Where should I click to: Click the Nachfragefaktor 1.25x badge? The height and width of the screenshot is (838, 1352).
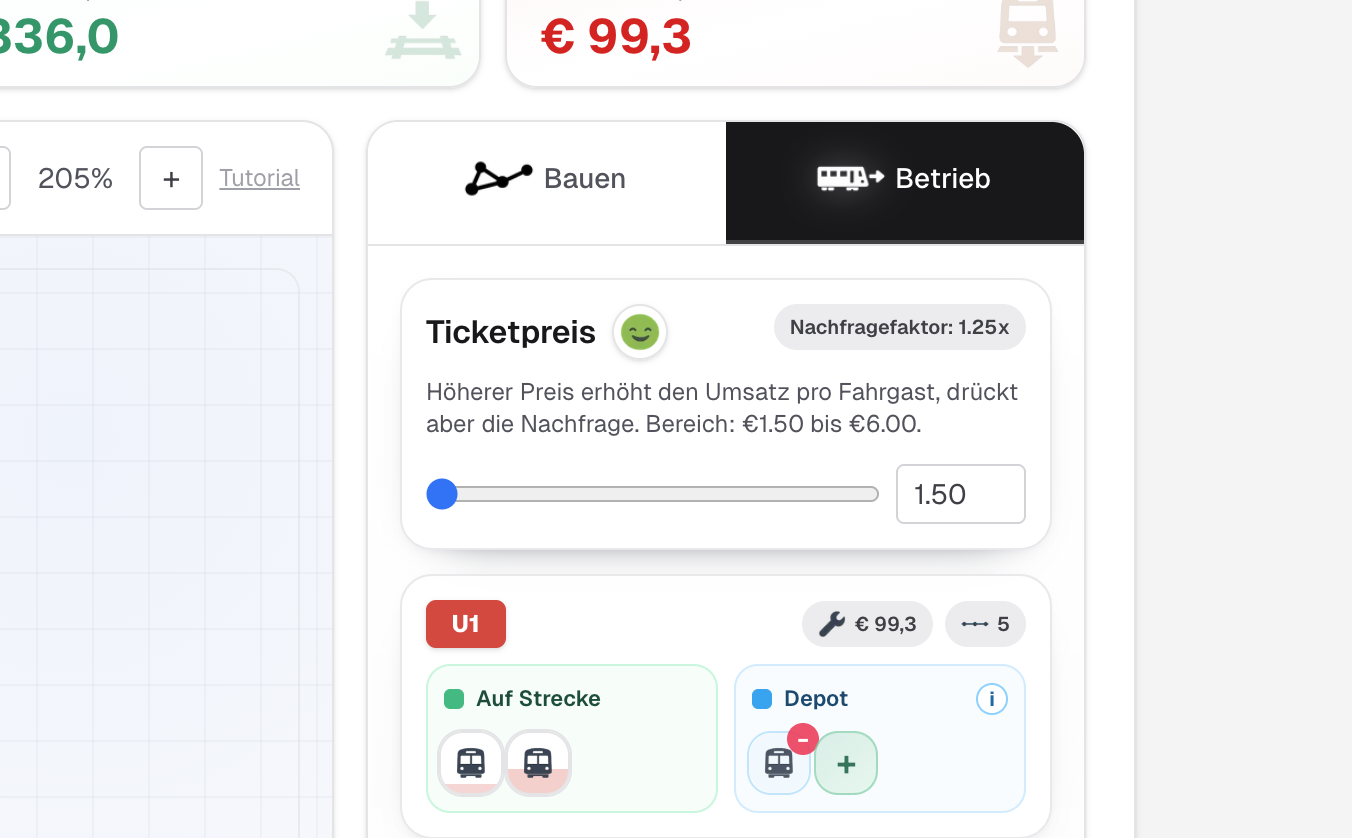(x=899, y=327)
